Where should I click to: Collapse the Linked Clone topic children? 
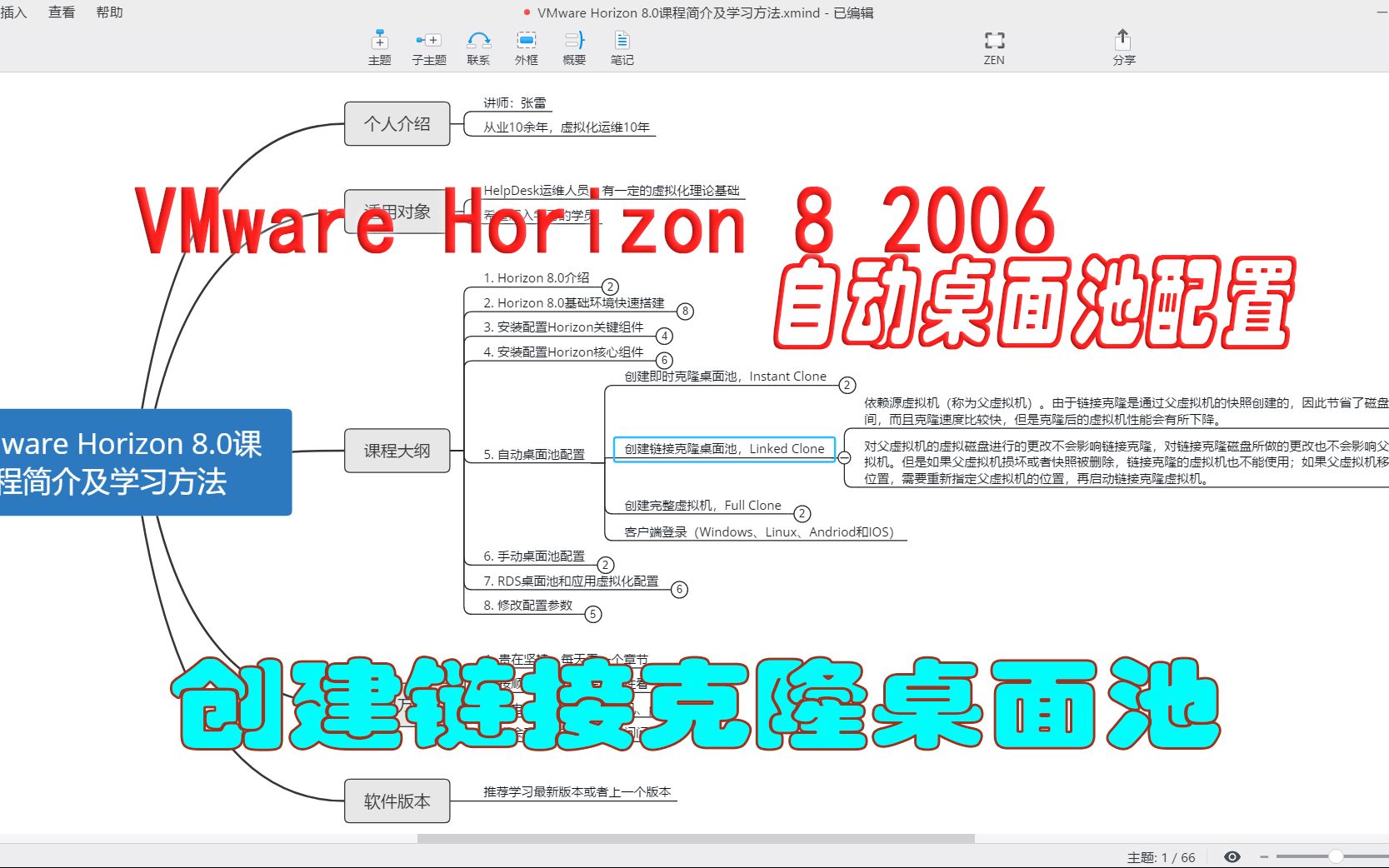click(x=844, y=458)
